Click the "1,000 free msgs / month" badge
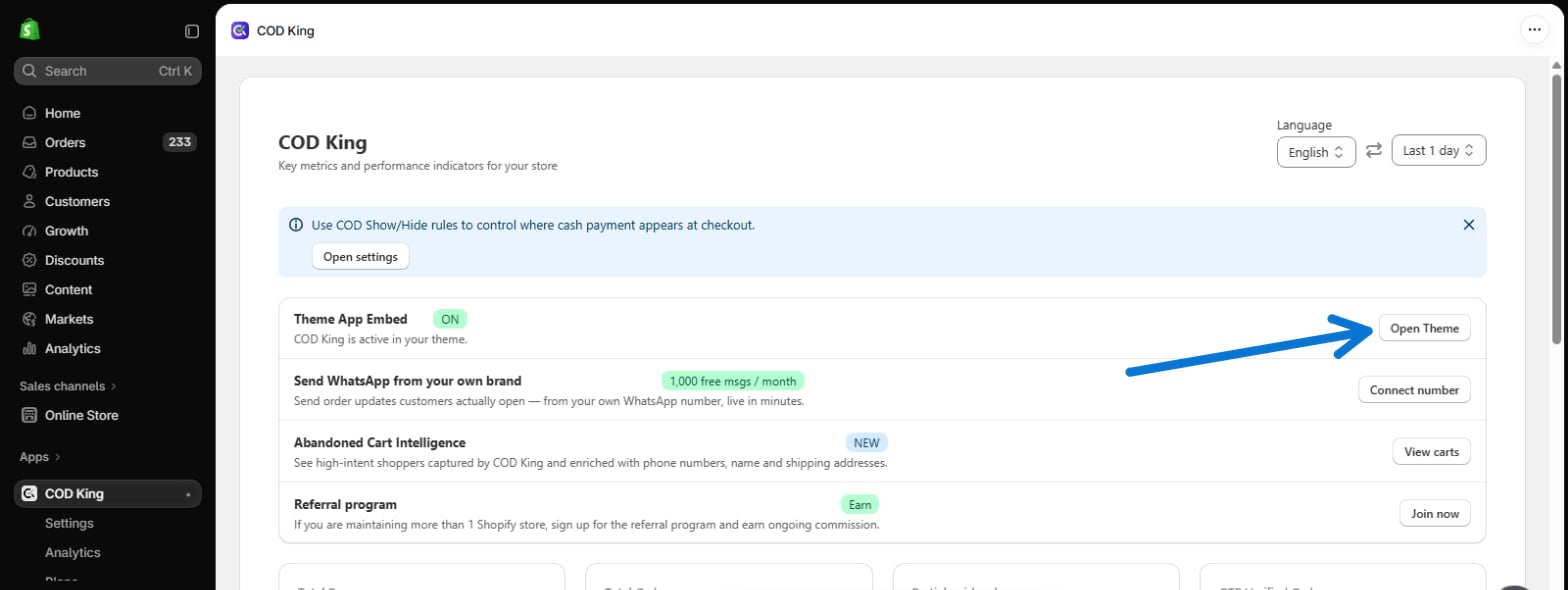The width and height of the screenshot is (1568, 590). (x=733, y=381)
